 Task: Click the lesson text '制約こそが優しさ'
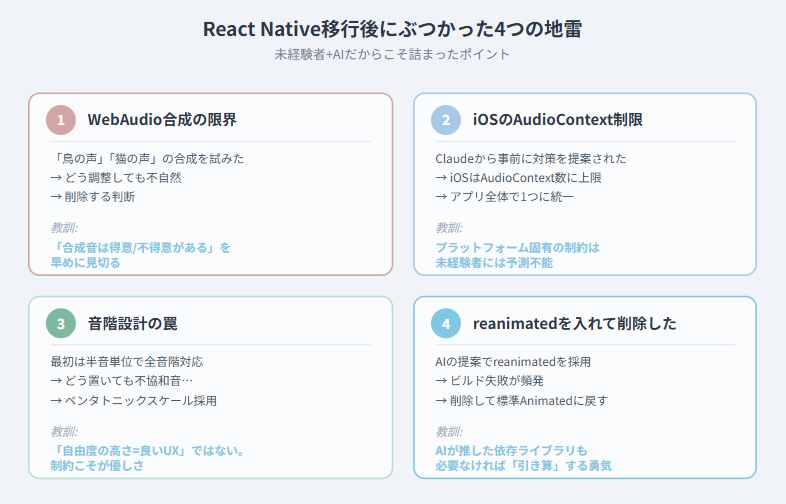pyautogui.click(x=97, y=466)
